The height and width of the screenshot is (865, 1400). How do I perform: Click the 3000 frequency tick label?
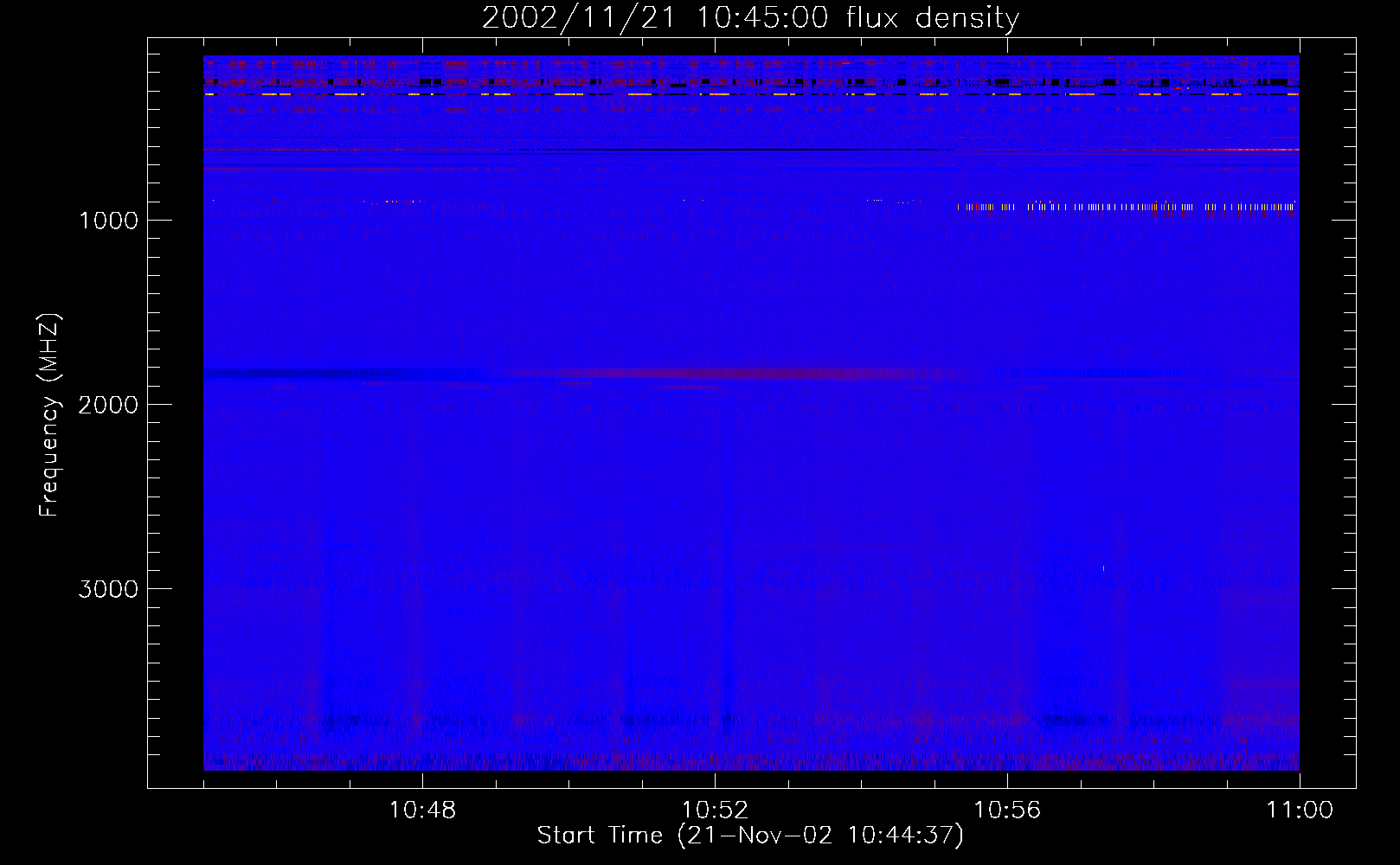tap(108, 589)
